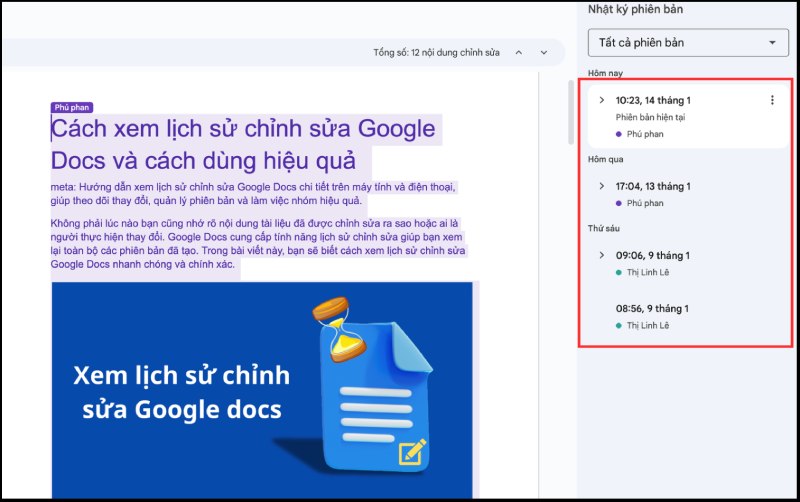Click the Thứ sáu group heading
The height and width of the screenshot is (502, 800).
point(604,228)
